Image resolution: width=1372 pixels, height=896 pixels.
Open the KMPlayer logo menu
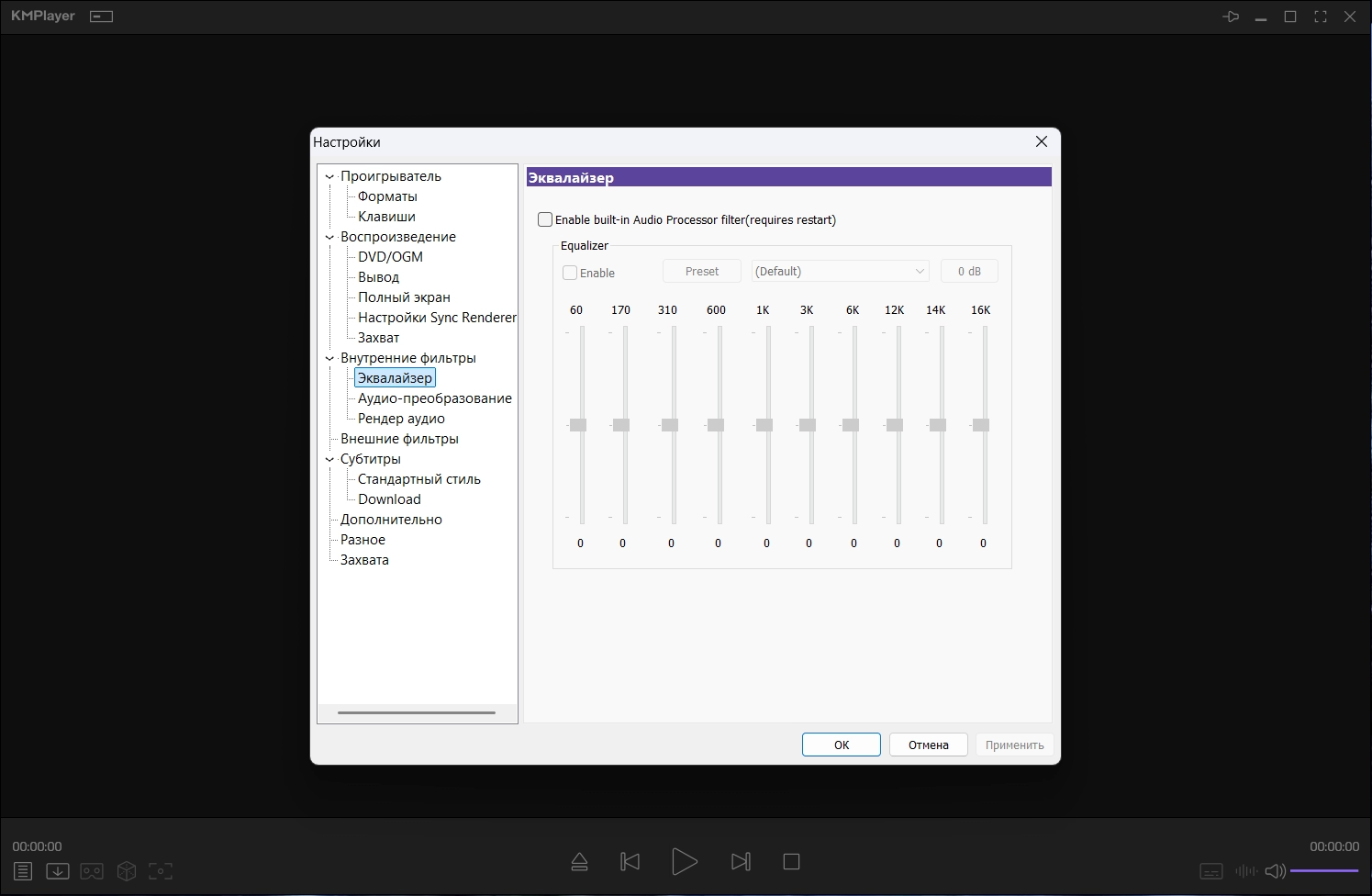43,16
